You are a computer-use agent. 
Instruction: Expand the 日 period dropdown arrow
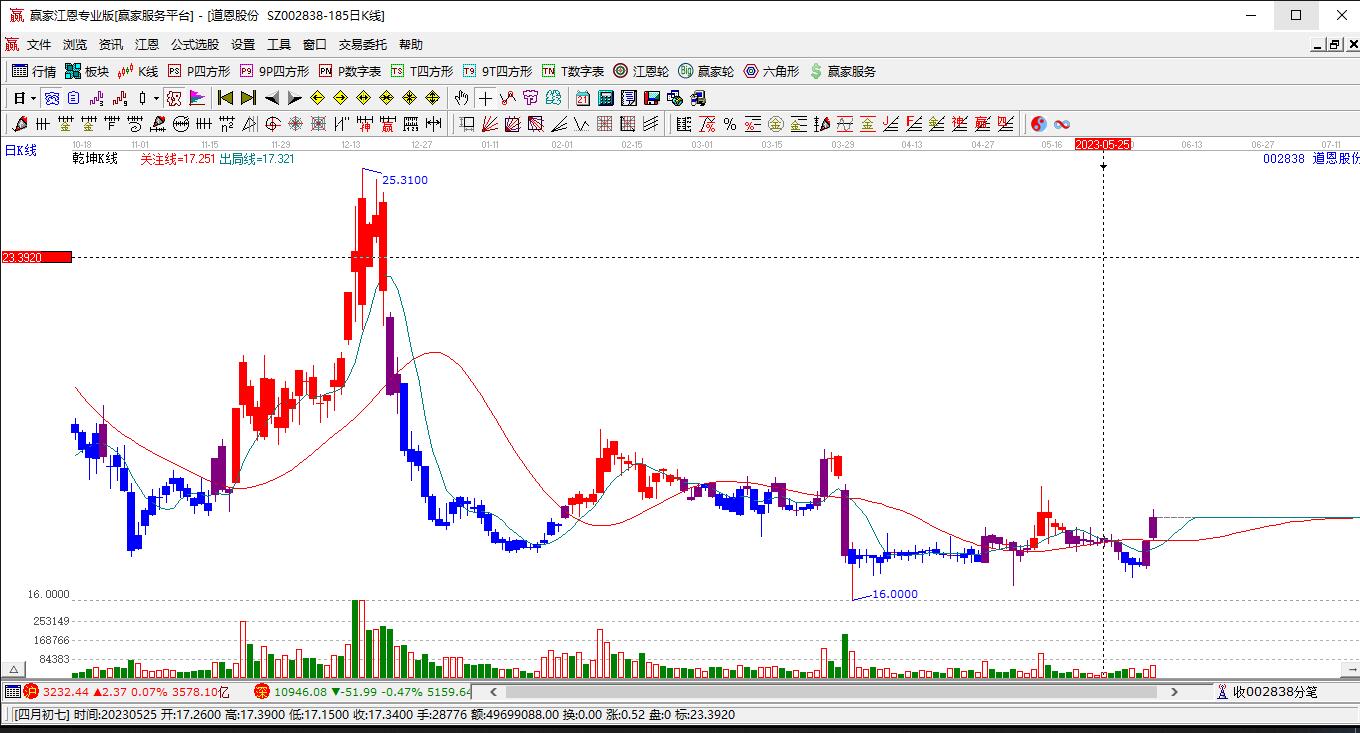pos(33,98)
